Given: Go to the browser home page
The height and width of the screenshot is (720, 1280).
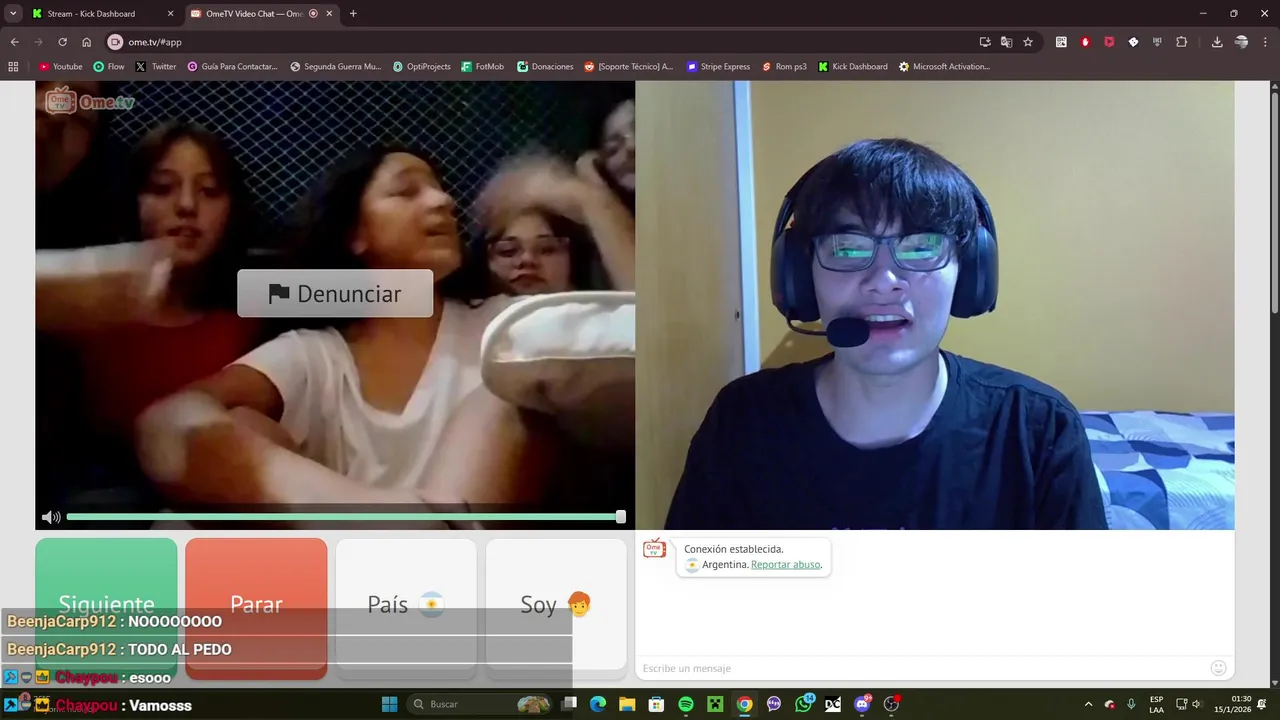Looking at the screenshot, I should (86, 42).
